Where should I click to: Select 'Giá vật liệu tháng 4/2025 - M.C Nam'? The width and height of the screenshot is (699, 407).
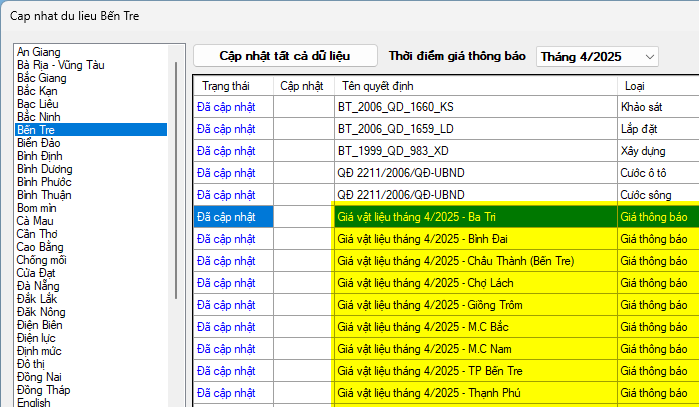[x=476, y=349]
